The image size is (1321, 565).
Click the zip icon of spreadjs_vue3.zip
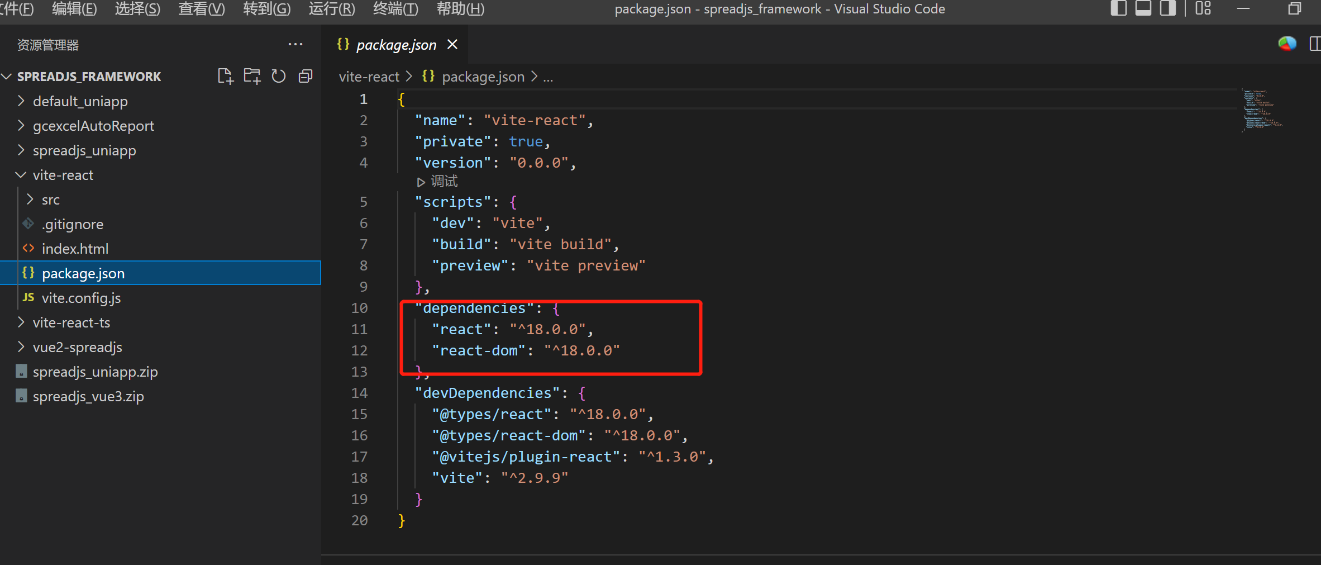pos(23,396)
